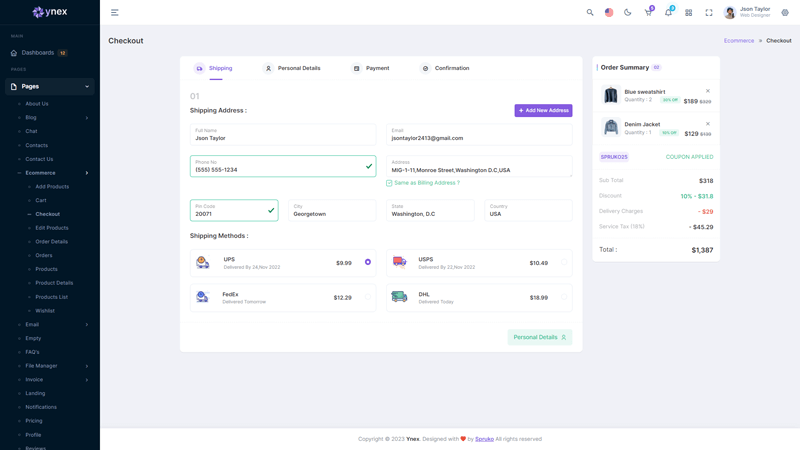The height and width of the screenshot is (450, 800).
Task: Open the US flag language dropdown
Action: coord(609,13)
